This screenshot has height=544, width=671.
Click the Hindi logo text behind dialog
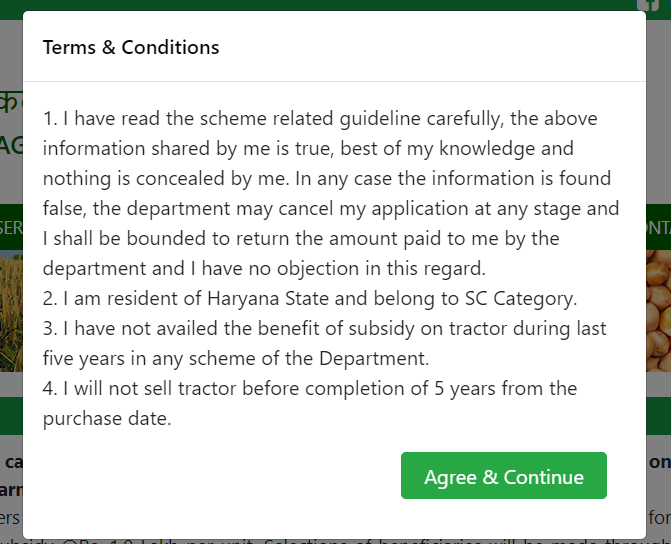9,103
